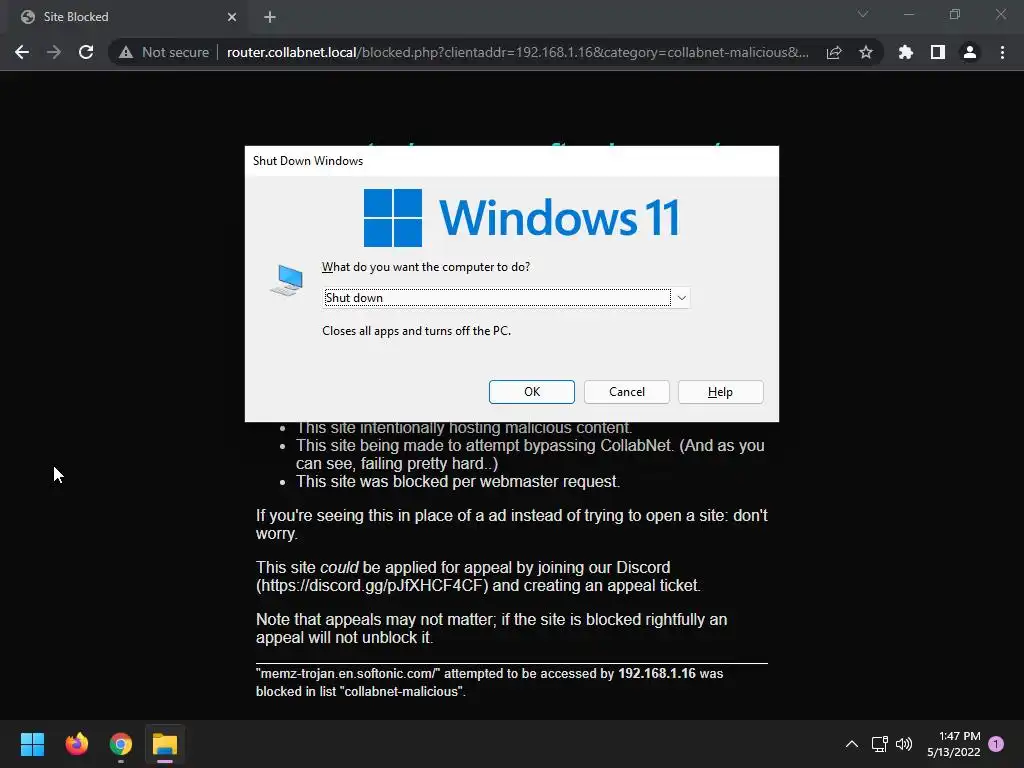1024x768 pixels.
Task: Open Chrome extensions puzzle icon
Action: (x=905, y=52)
